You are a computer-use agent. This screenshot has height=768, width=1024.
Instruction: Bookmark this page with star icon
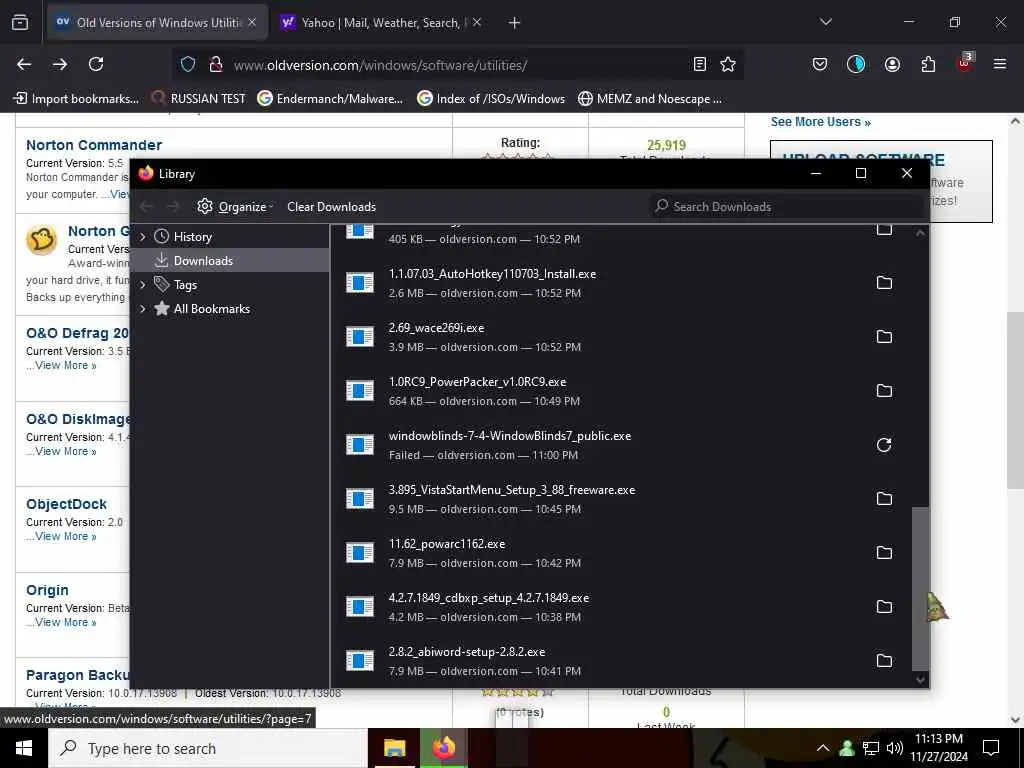(x=728, y=64)
